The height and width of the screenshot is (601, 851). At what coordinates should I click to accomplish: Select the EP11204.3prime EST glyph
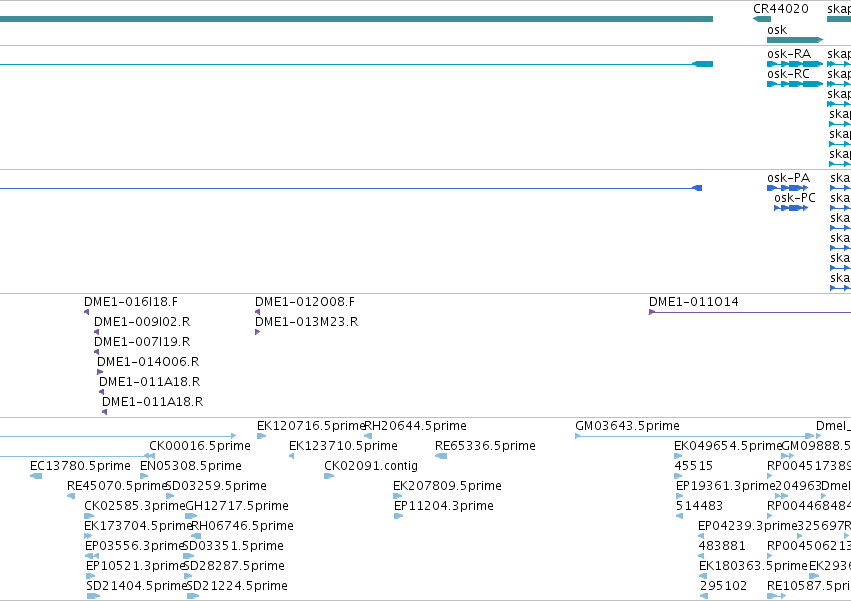398,516
